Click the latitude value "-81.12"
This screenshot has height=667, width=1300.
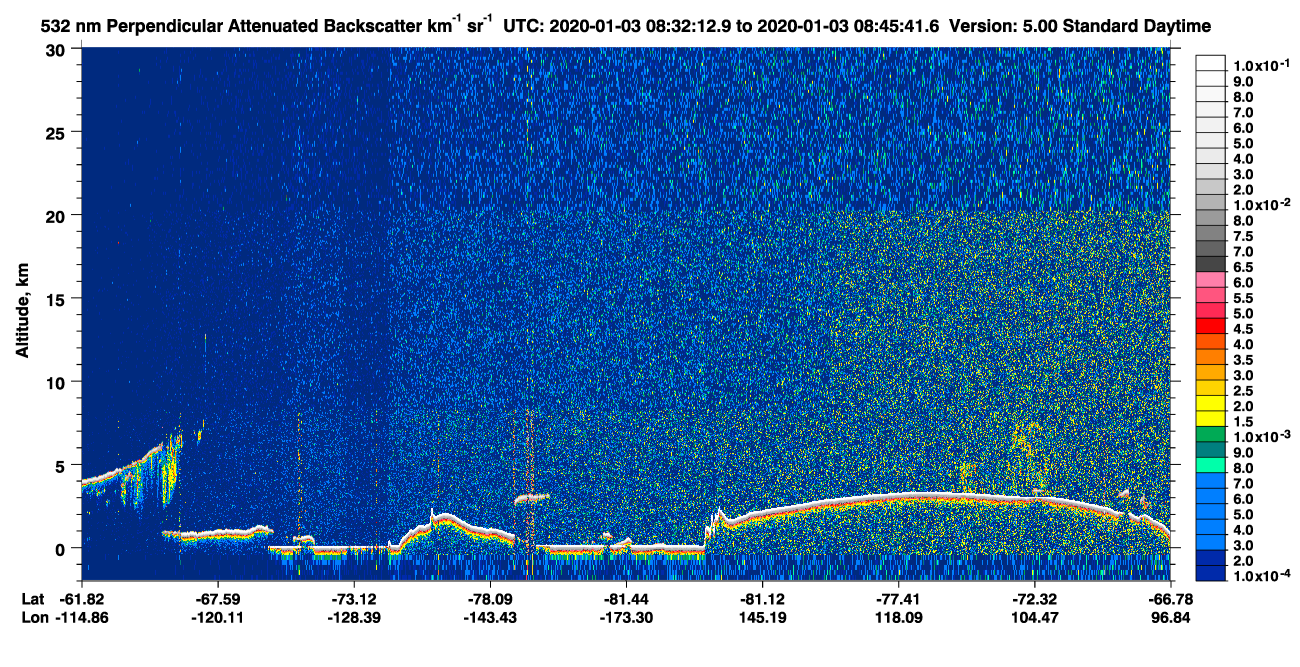(762, 598)
